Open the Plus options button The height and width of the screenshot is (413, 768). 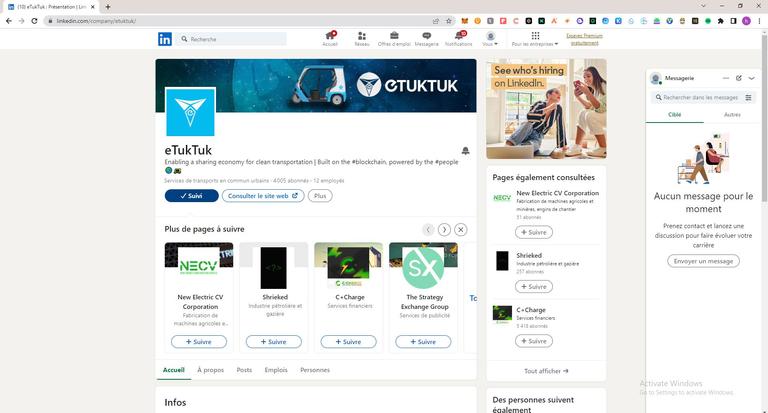point(320,195)
